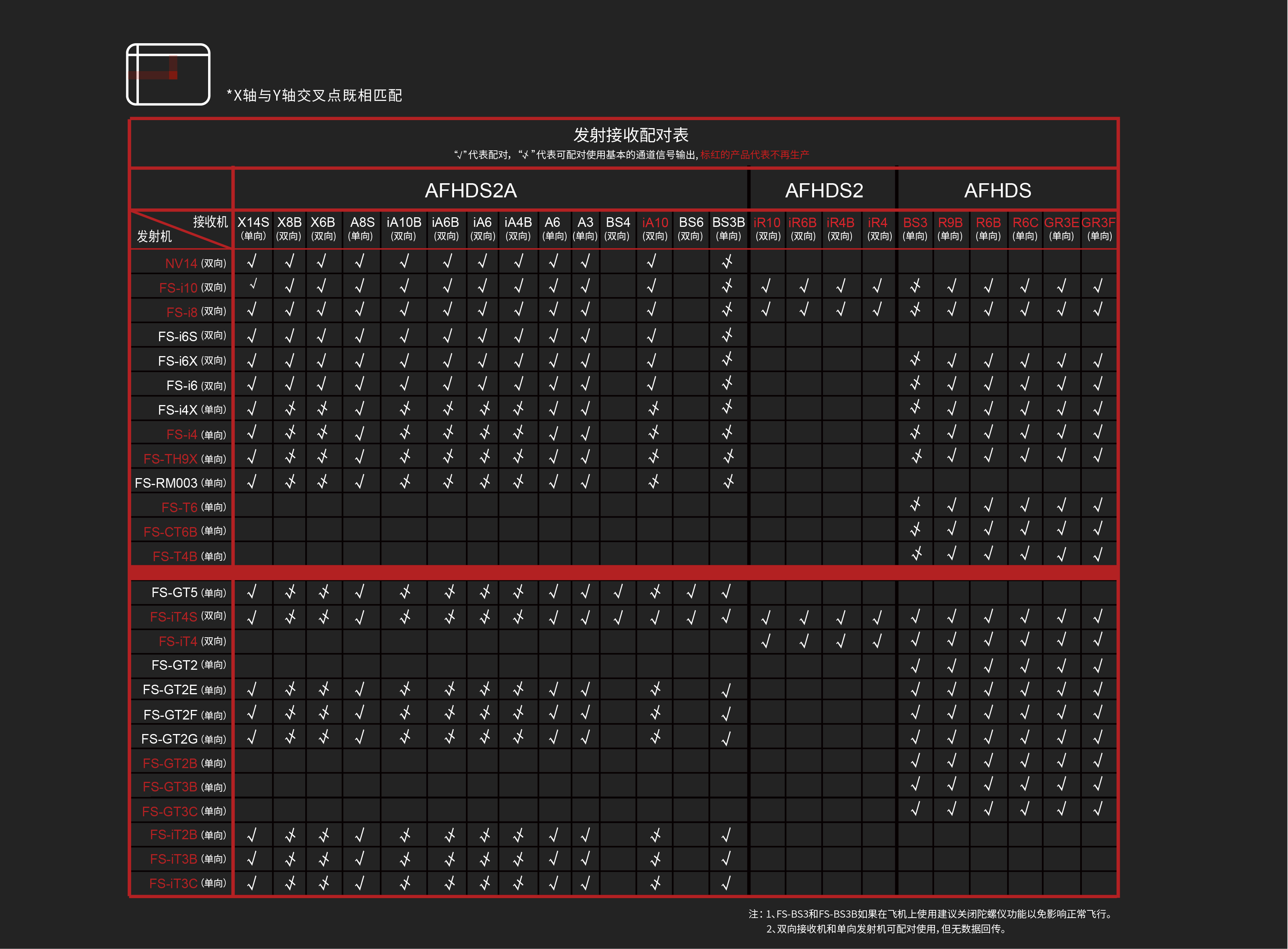Select the FS-i6X transmitter row label

pos(192,361)
